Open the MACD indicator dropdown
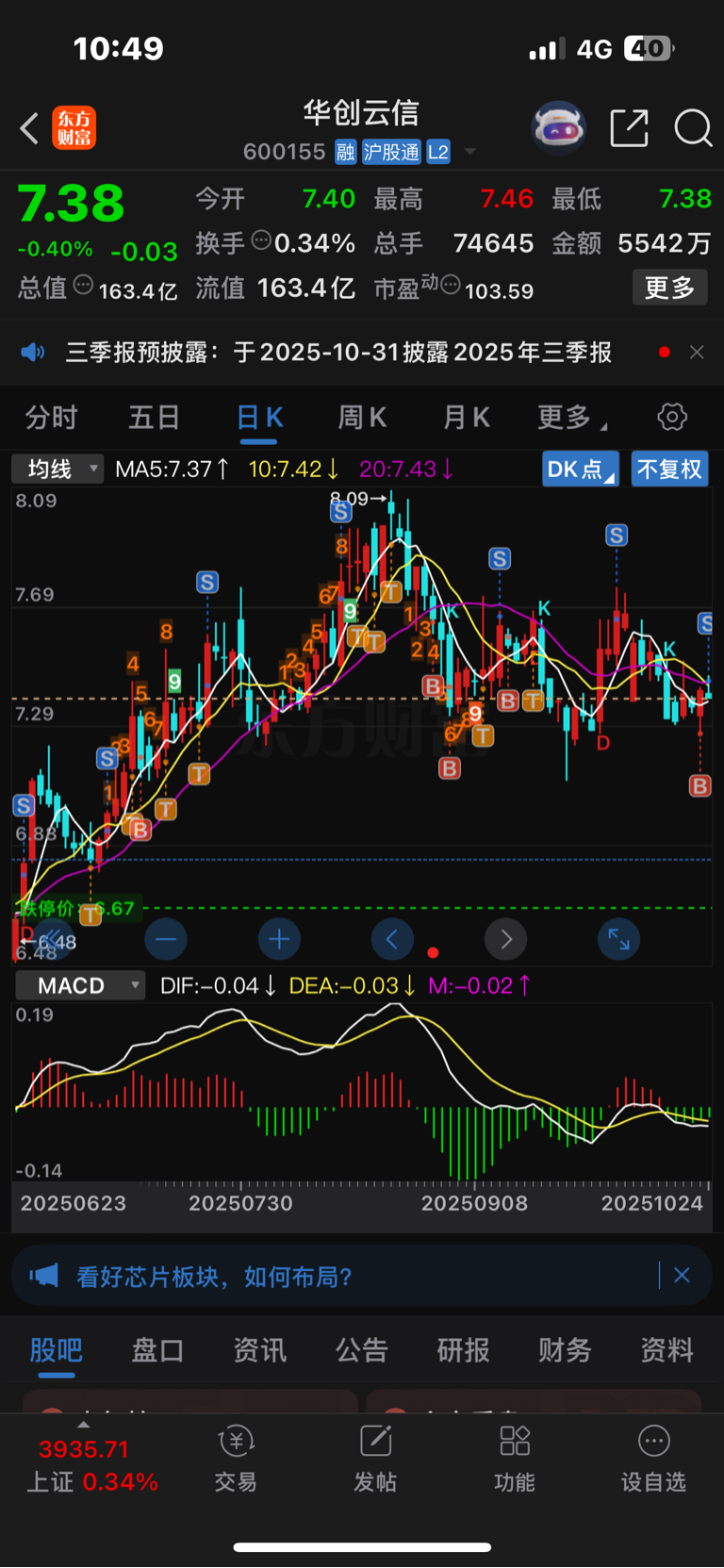This screenshot has width=724, height=1568. tap(81, 985)
